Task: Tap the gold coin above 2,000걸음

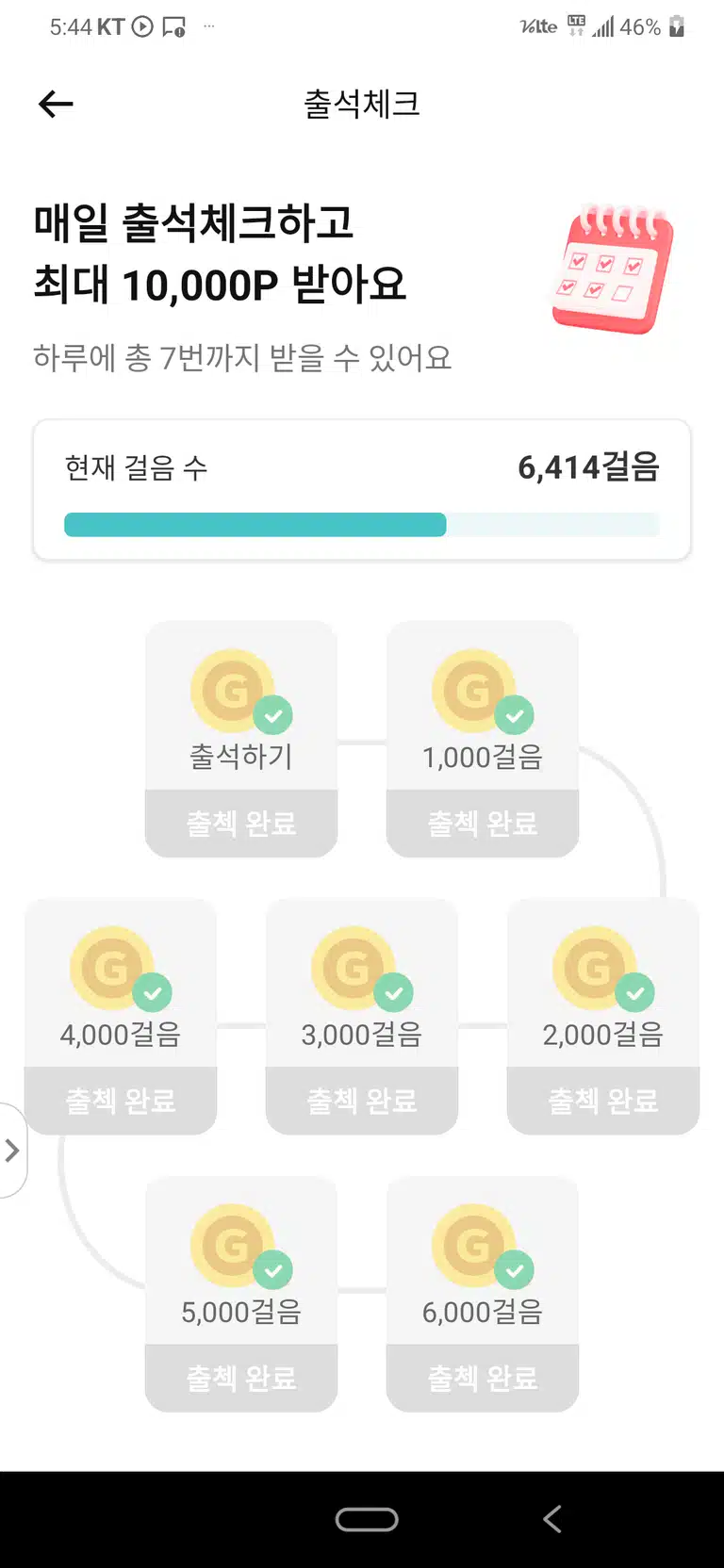Action: point(594,968)
